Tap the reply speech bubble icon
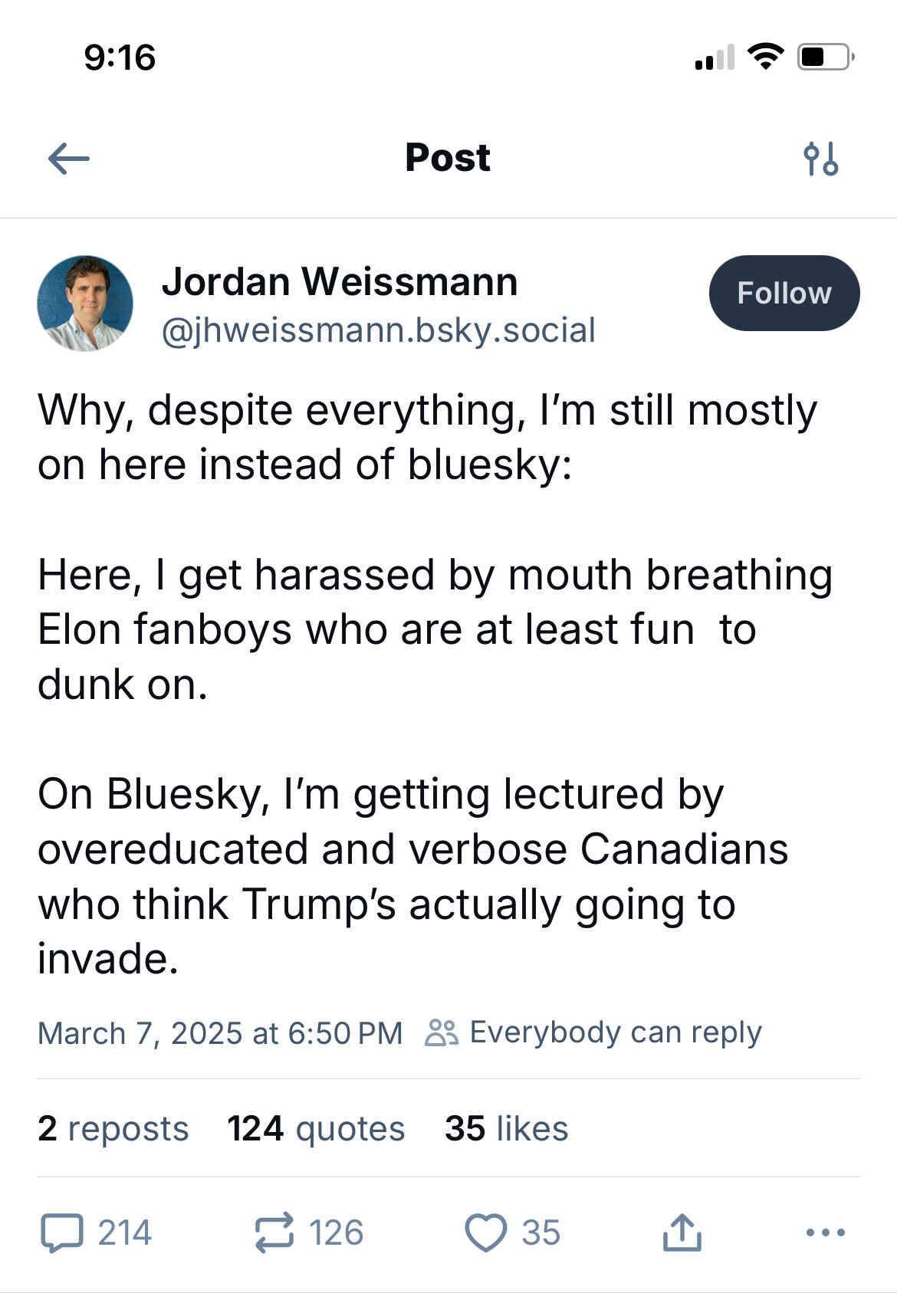The image size is (897, 1316). pos(62,1232)
